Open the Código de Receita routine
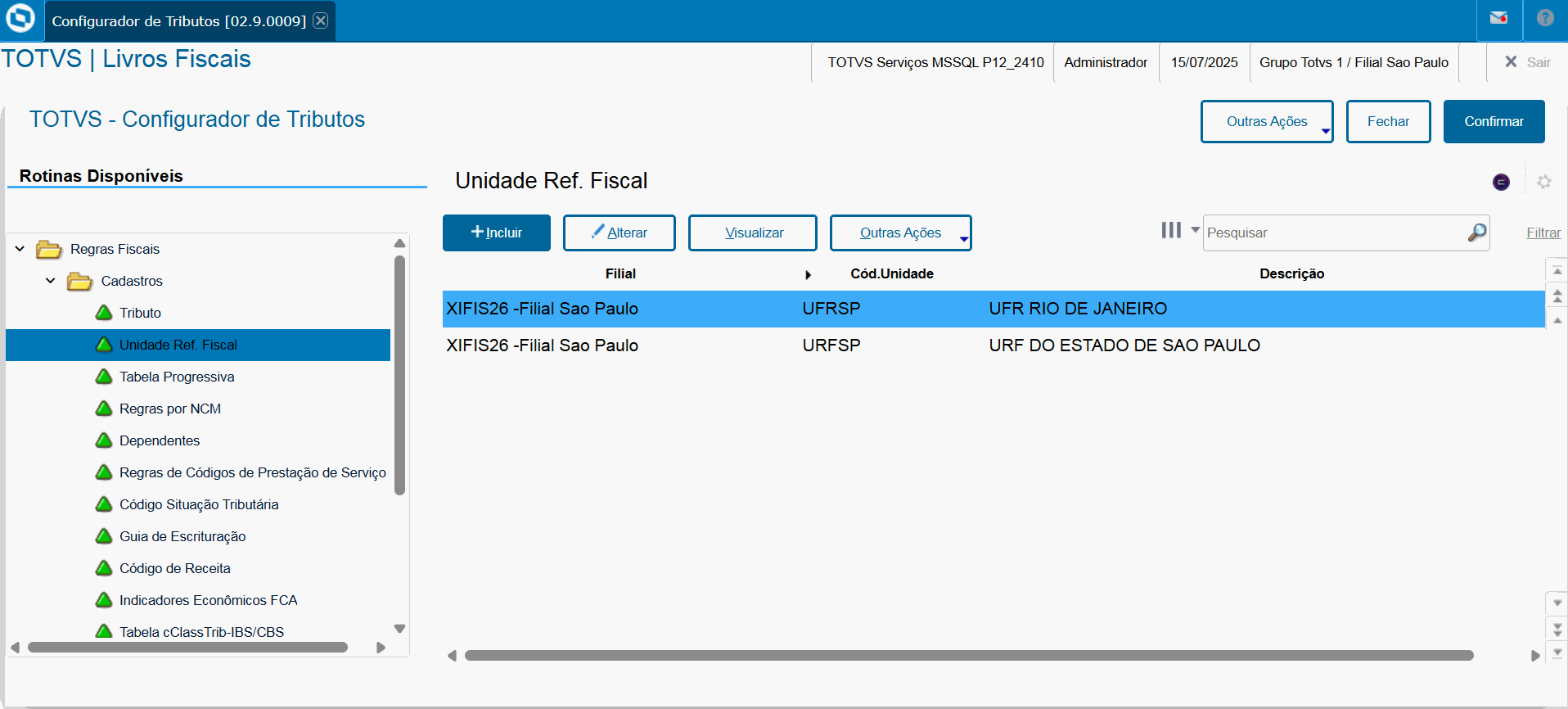The image size is (1568, 709). (x=175, y=568)
